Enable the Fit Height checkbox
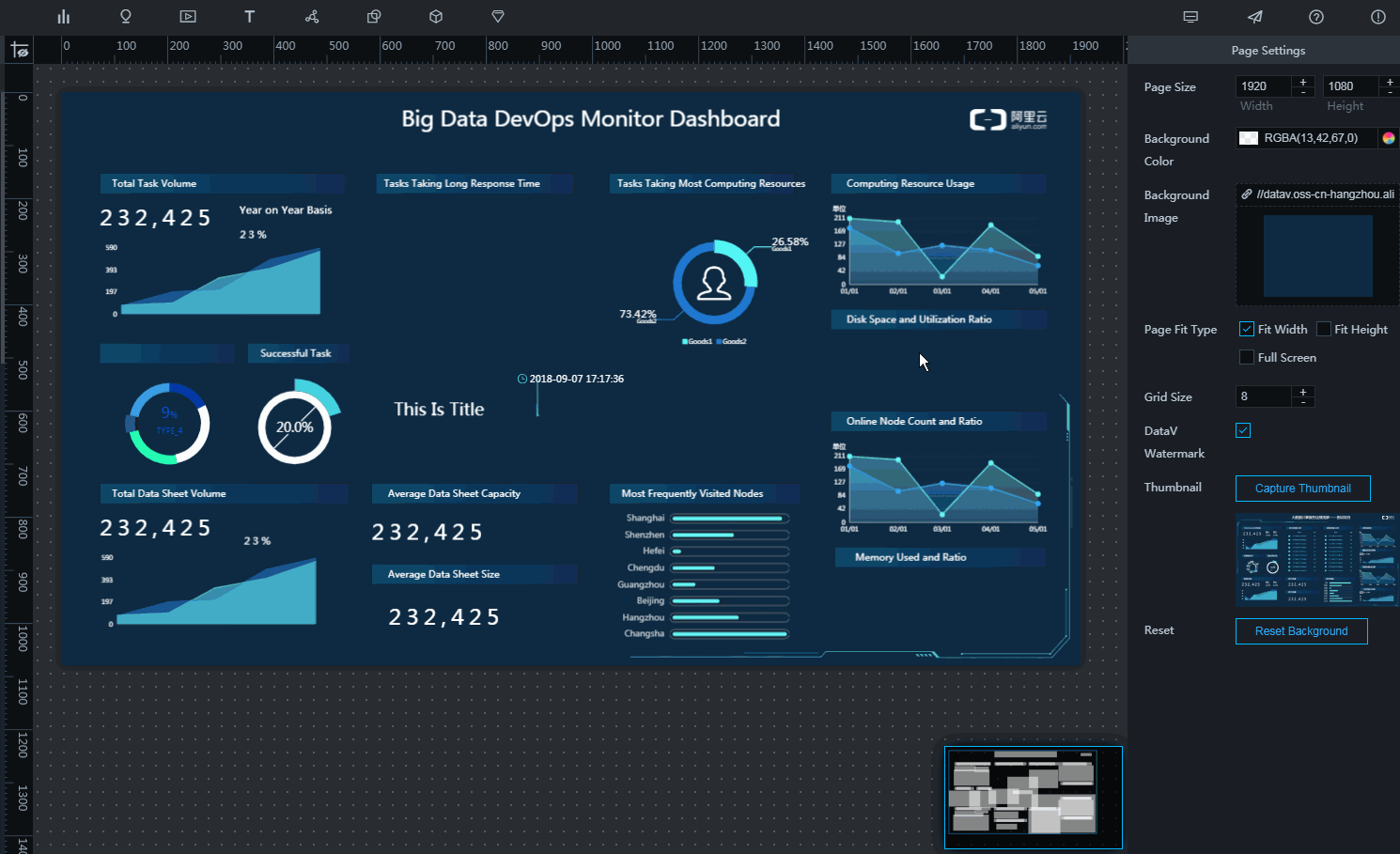Image resolution: width=1400 pixels, height=854 pixels. 1324,329
